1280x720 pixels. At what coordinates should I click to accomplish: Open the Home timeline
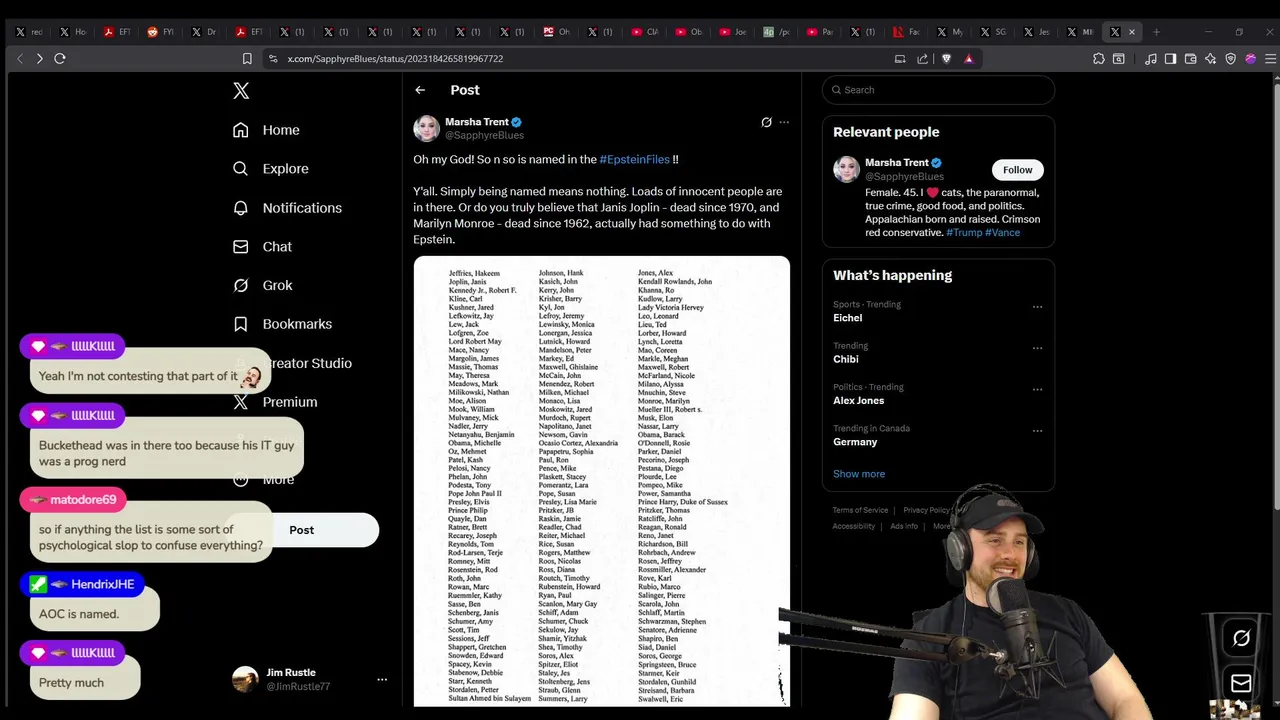pos(266,130)
